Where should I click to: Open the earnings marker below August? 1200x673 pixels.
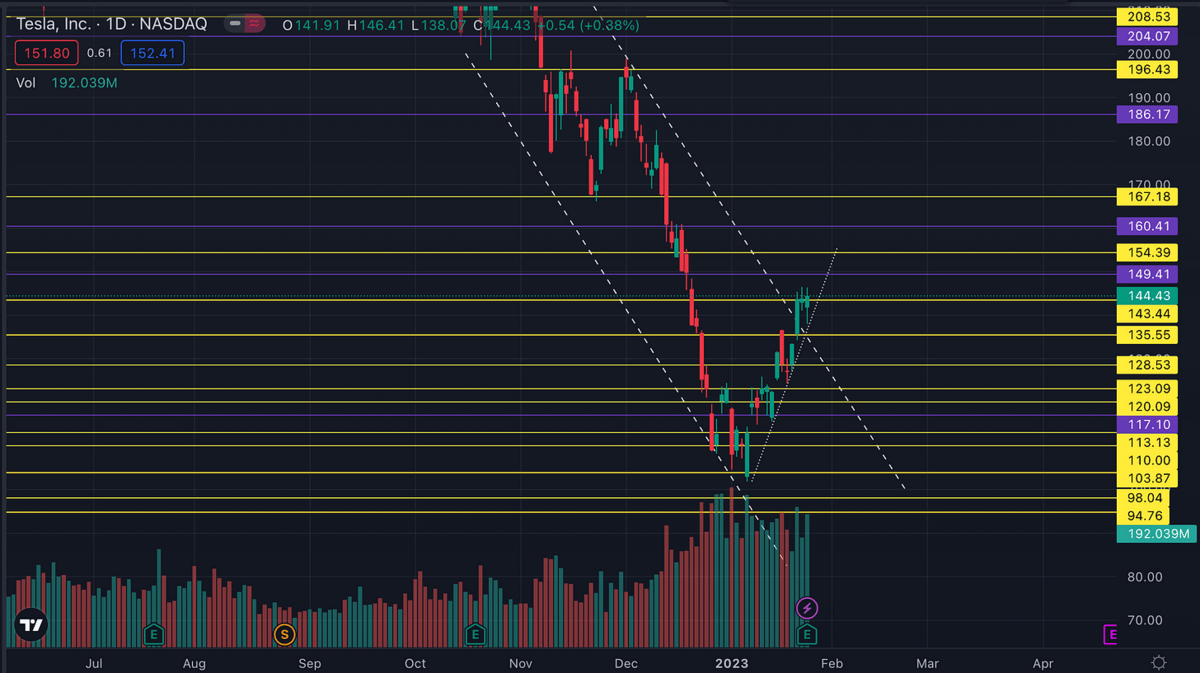153,633
